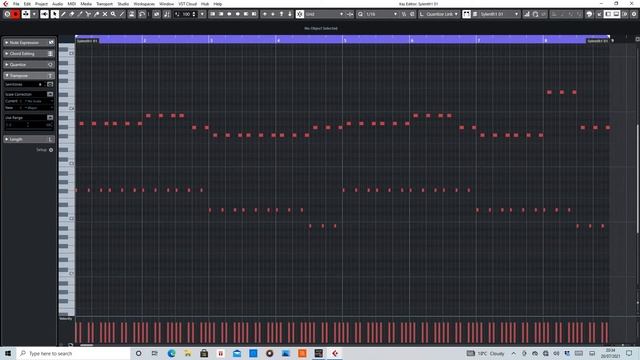
Task: Select the Split scissors tool
Action: click(x=88, y=14)
